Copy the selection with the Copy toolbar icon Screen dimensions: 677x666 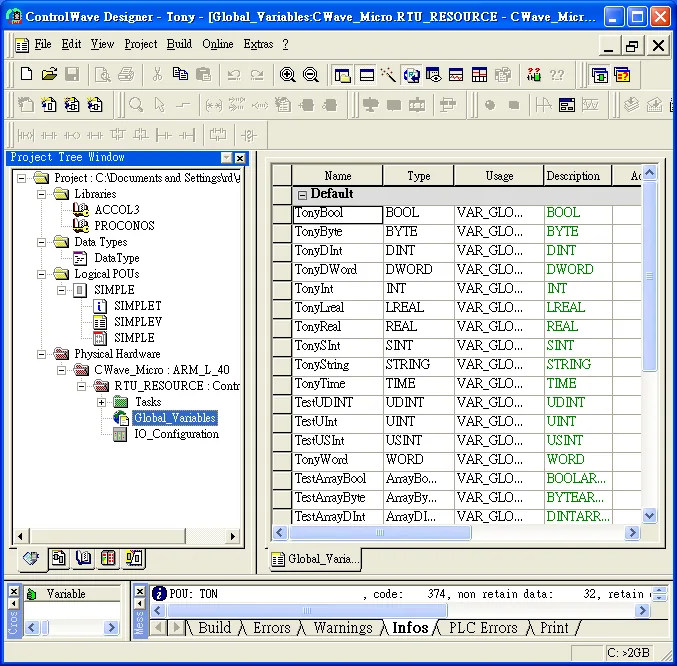click(180, 74)
